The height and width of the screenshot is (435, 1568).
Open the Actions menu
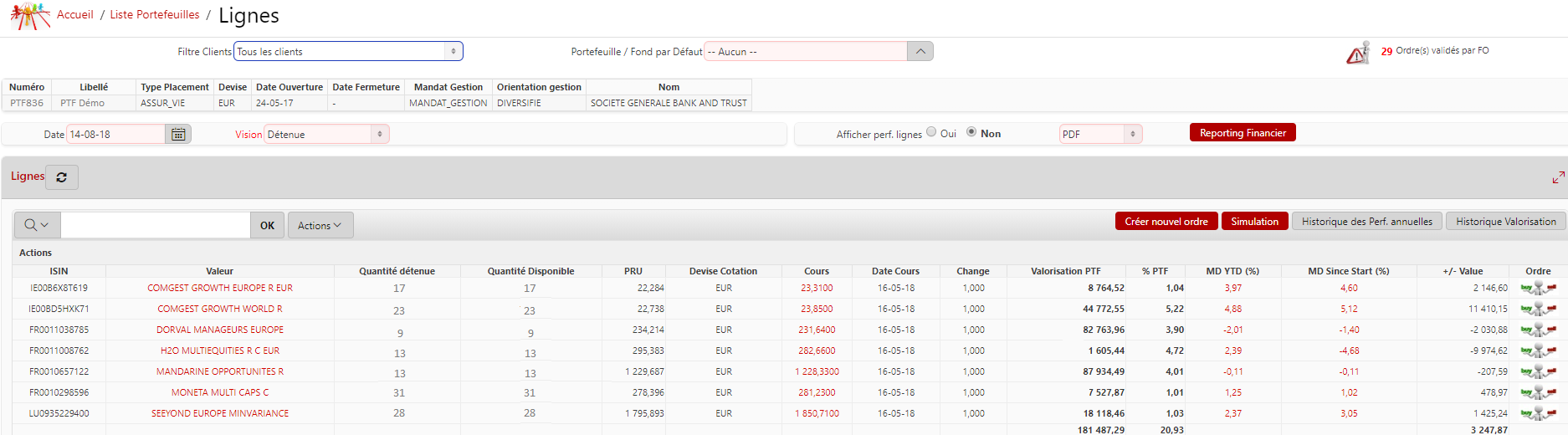[x=320, y=225]
